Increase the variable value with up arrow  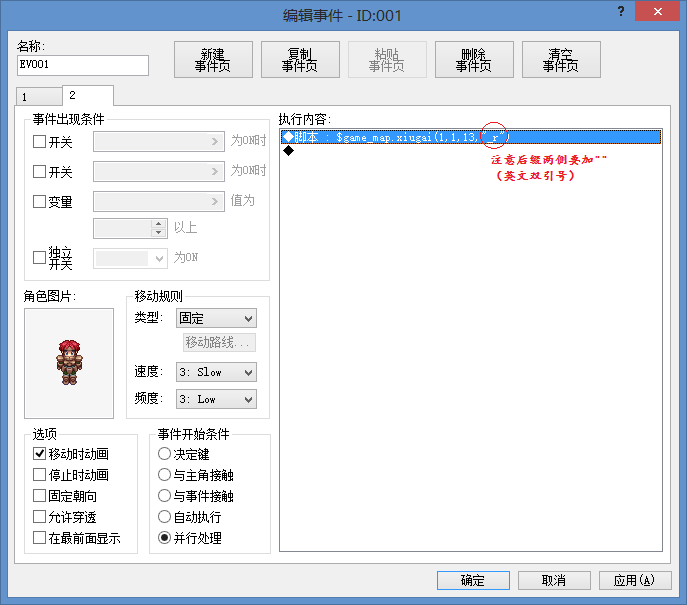(x=159, y=223)
